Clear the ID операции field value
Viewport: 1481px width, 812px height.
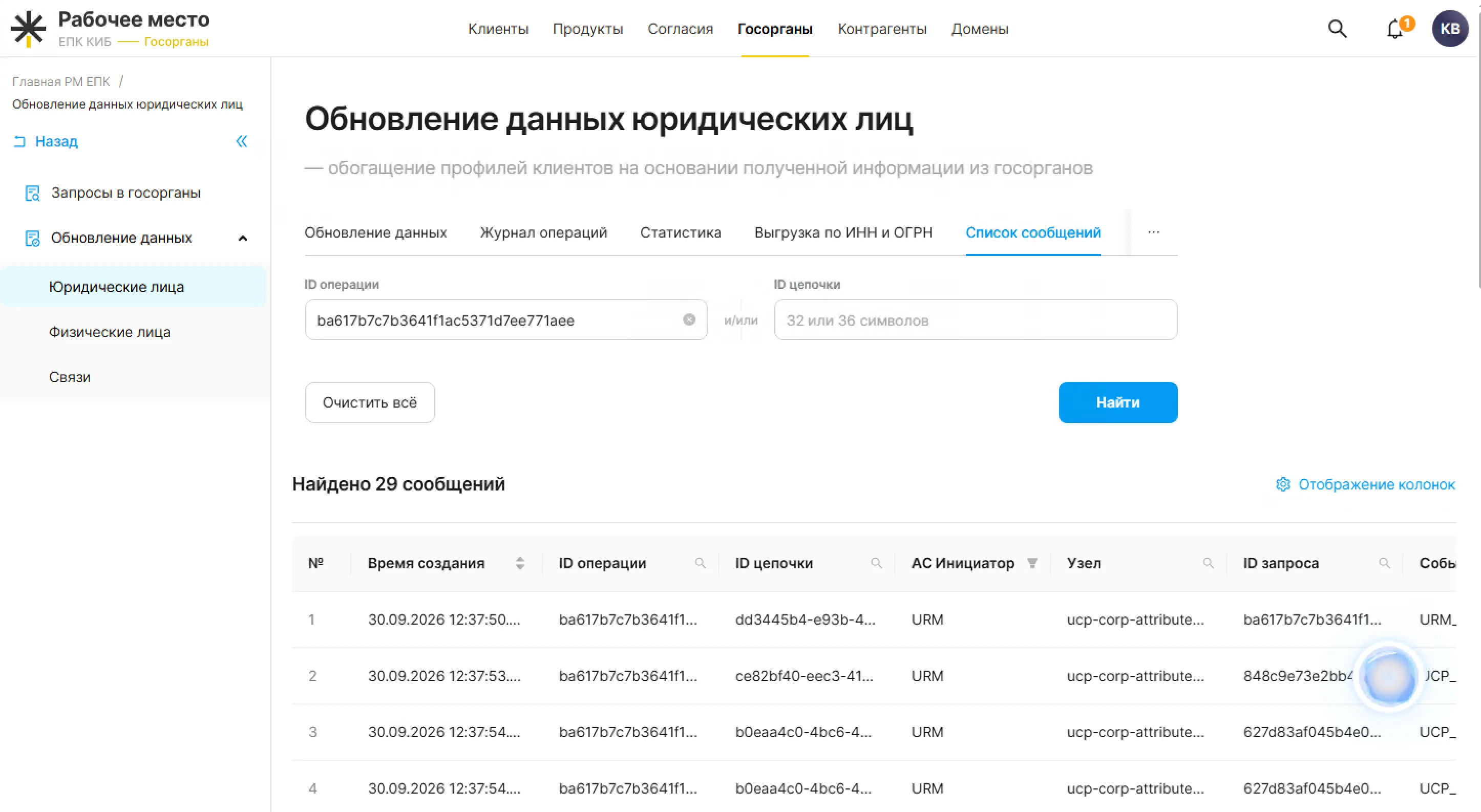tap(689, 319)
